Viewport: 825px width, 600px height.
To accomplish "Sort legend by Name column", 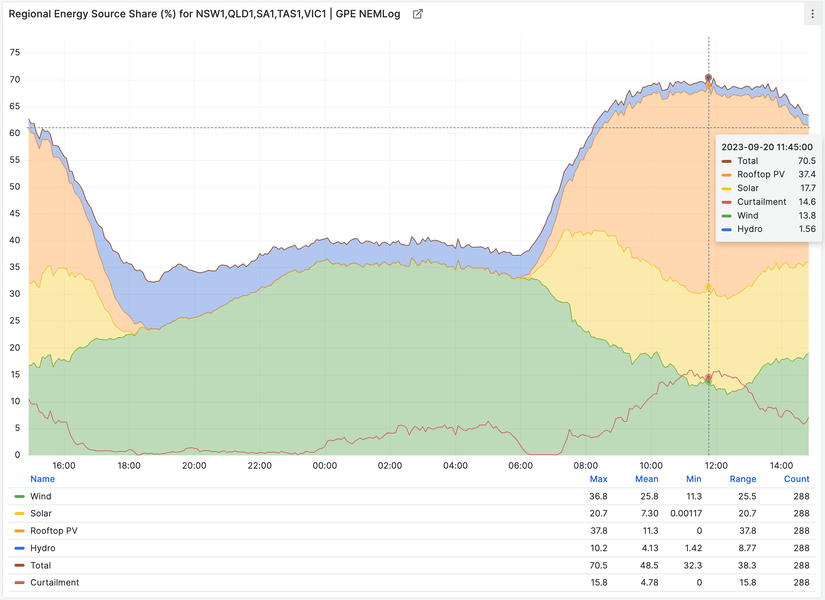I will click(42, 479).
